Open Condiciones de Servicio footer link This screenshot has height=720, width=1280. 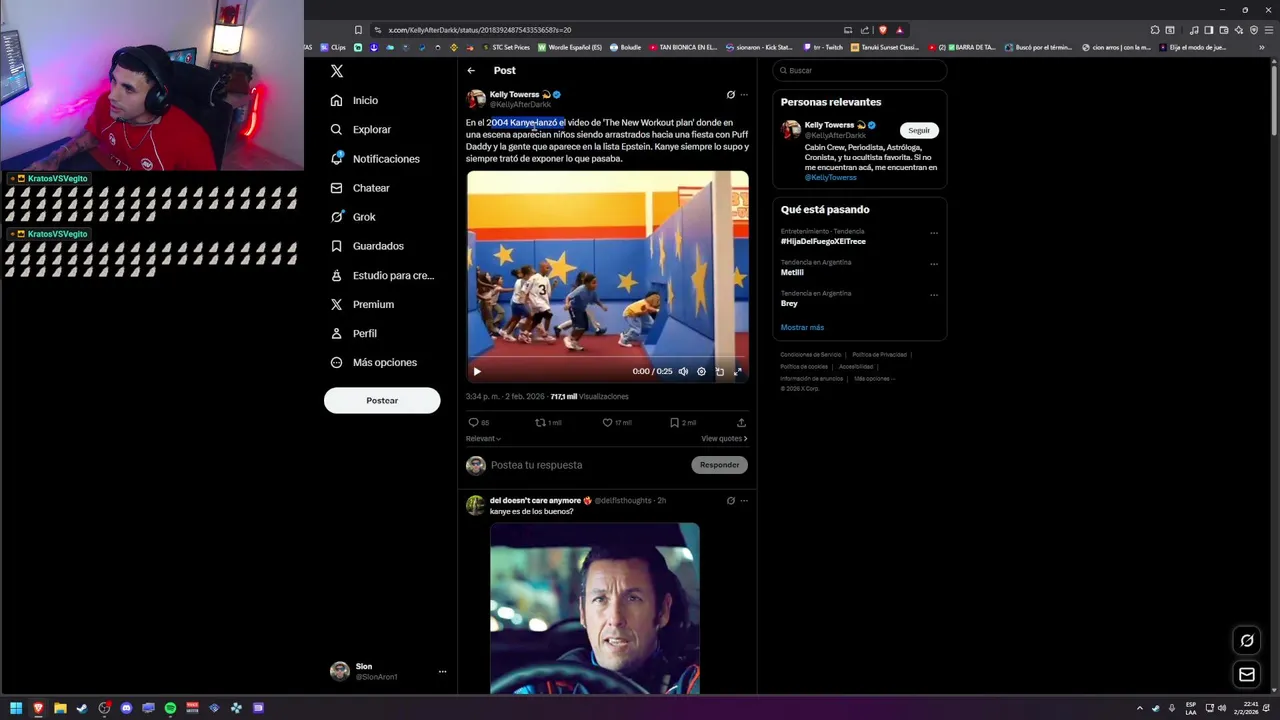pos(810,355)
